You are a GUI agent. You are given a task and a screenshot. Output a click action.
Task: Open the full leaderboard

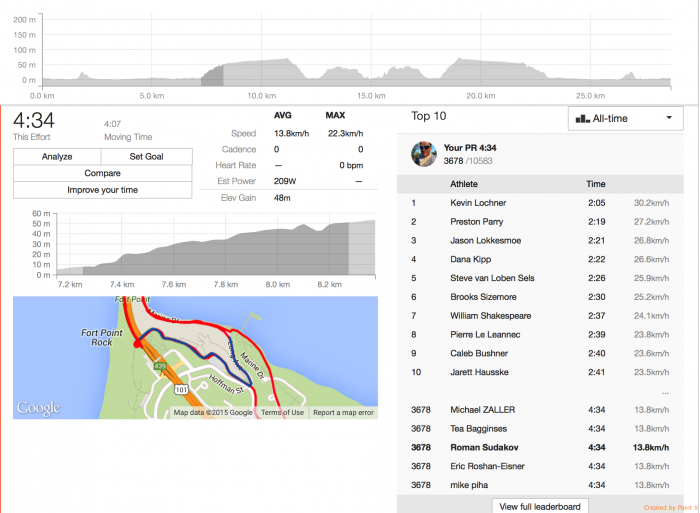point(540,506)
